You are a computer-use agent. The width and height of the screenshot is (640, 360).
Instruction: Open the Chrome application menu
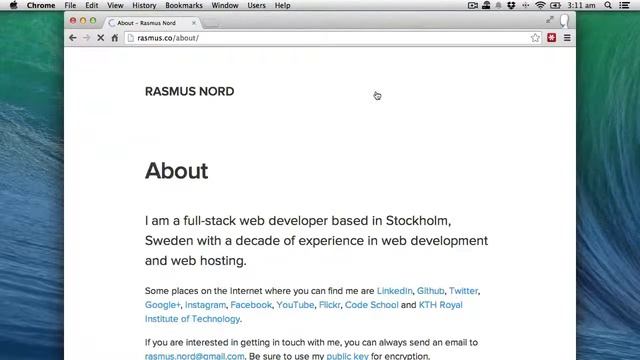pyautogui.click(x=41, y=5)
